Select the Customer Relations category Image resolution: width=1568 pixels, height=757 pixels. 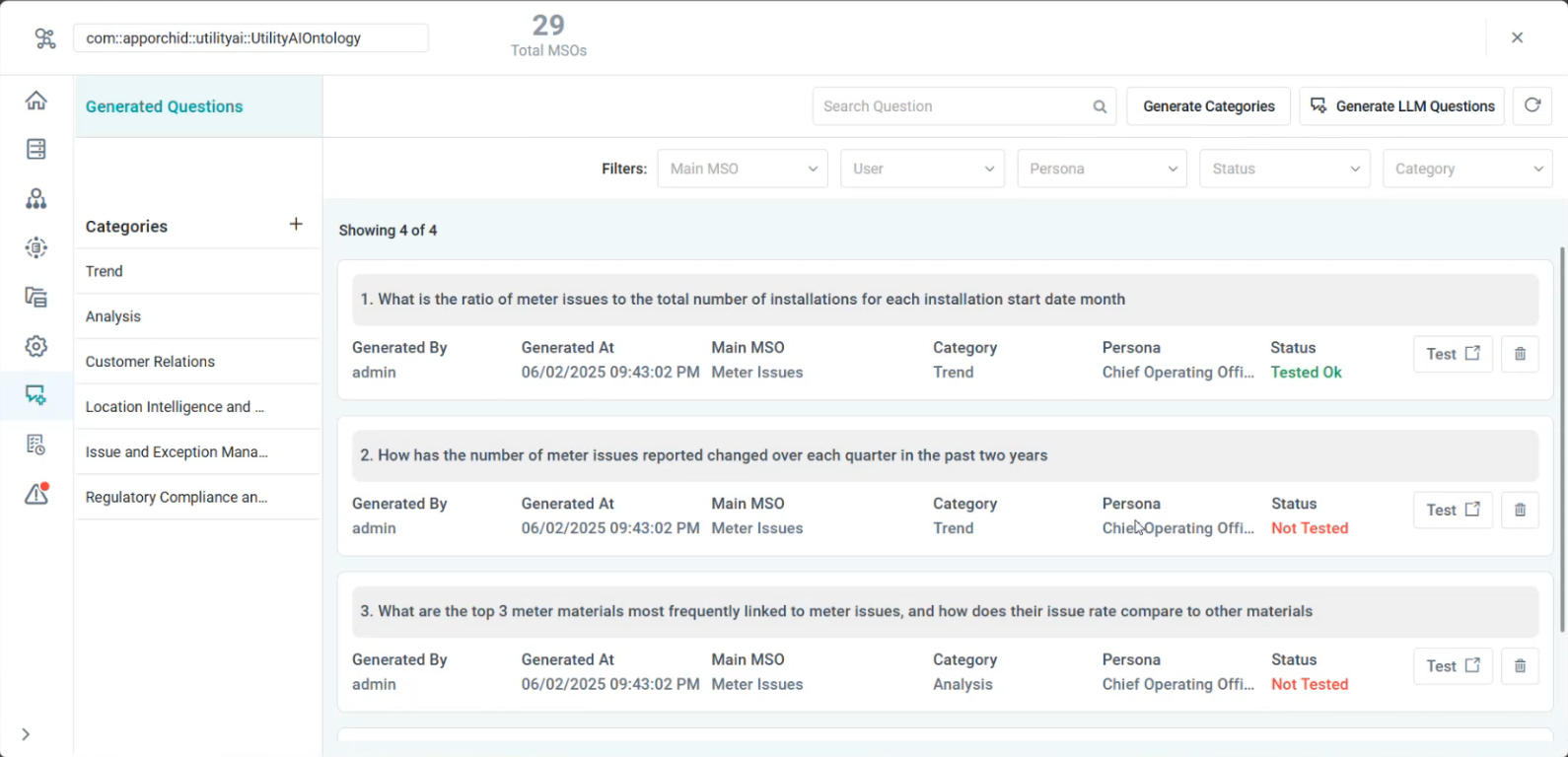pos(150,362)
